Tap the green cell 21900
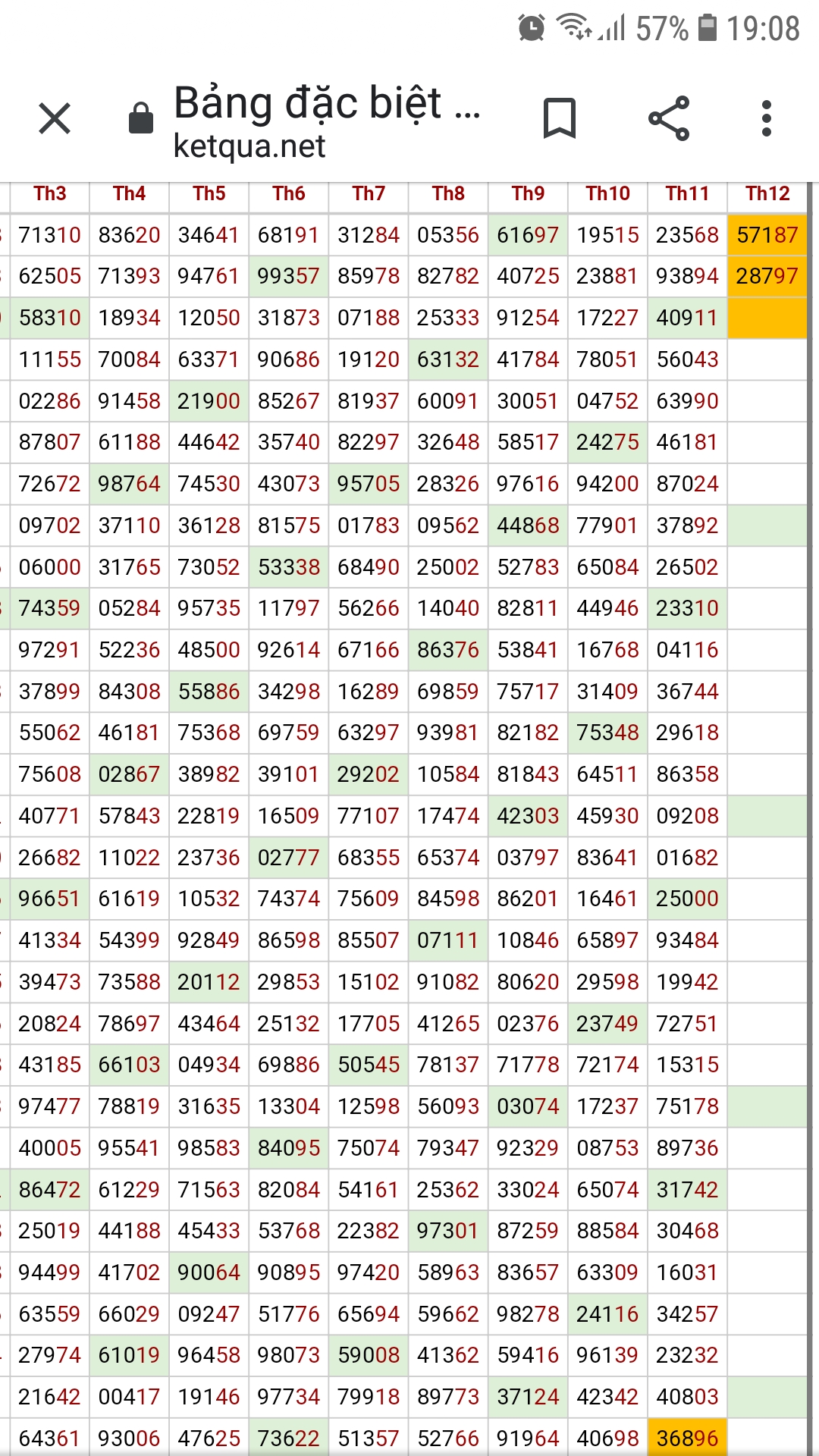 coord(209,401)
